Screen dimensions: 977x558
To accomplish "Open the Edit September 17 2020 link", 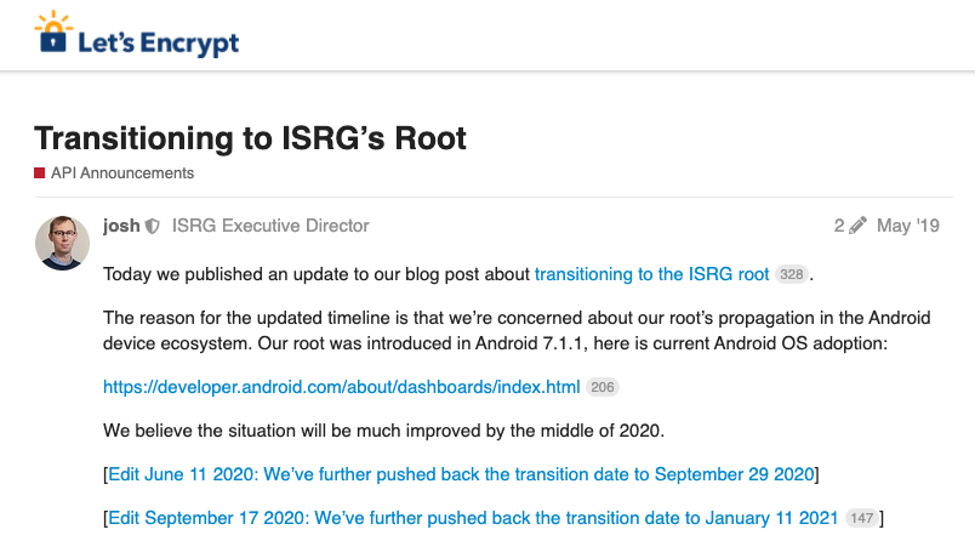I will pyautogui.click(x=473, y=518).
